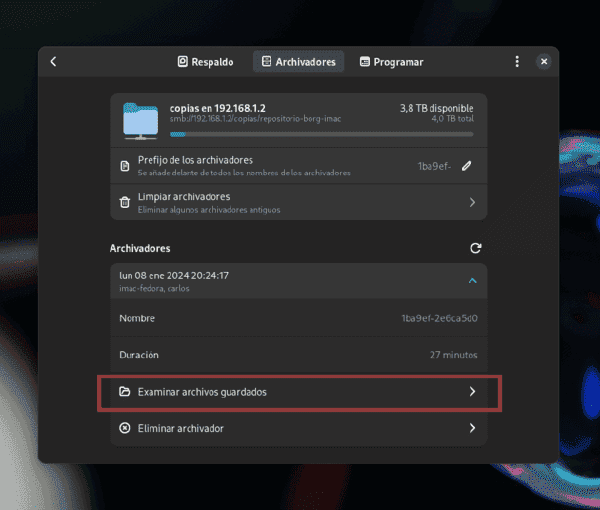
Task: Go back with the header arrow
Action: 54,62
